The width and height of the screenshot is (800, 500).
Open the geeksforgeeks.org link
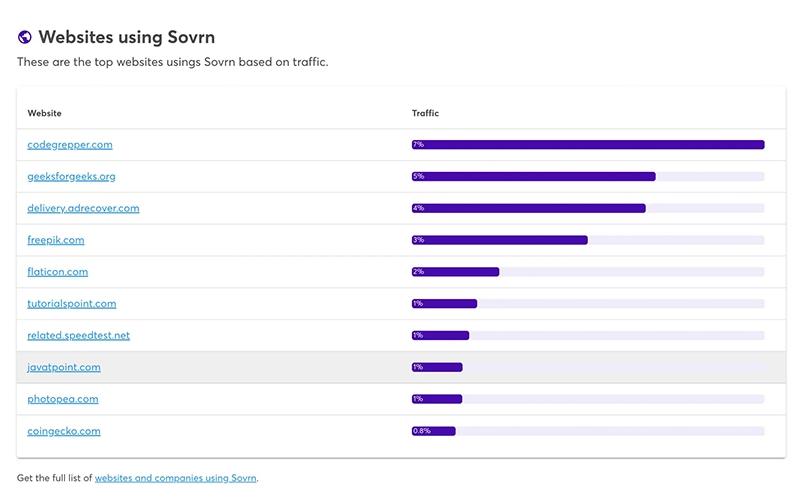point(71,177)
